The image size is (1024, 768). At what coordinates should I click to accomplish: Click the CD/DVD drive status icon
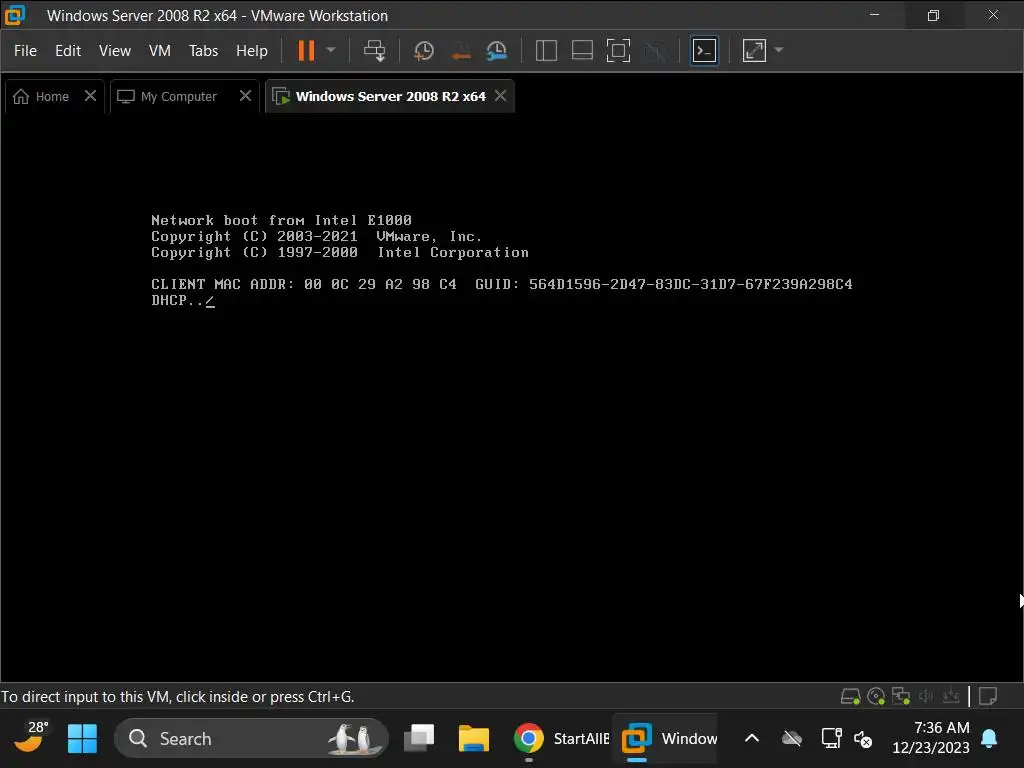(876, 697)
